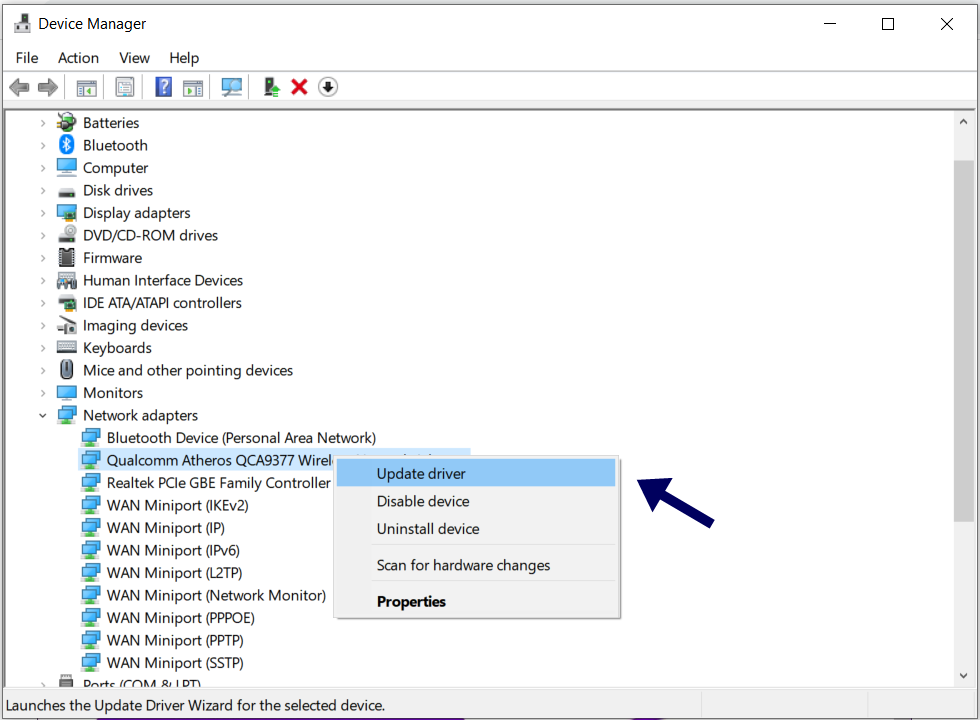The width and height of the screenshot is (980, 720).
Task: Choose Update driver from context menu
Action: (421, 474)
